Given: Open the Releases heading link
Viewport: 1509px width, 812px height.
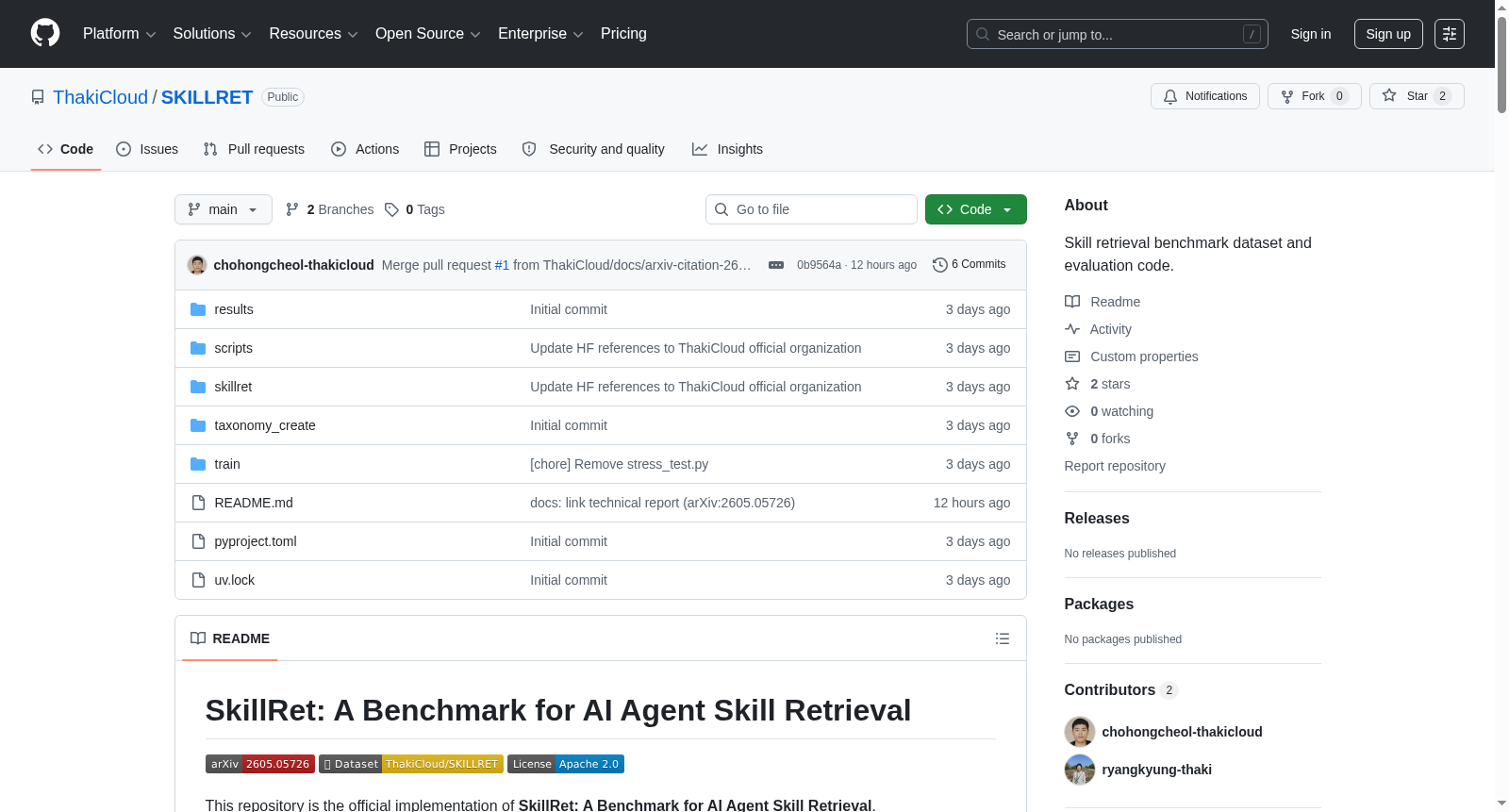Looking at the screenshot, I should pos(1097,519).
